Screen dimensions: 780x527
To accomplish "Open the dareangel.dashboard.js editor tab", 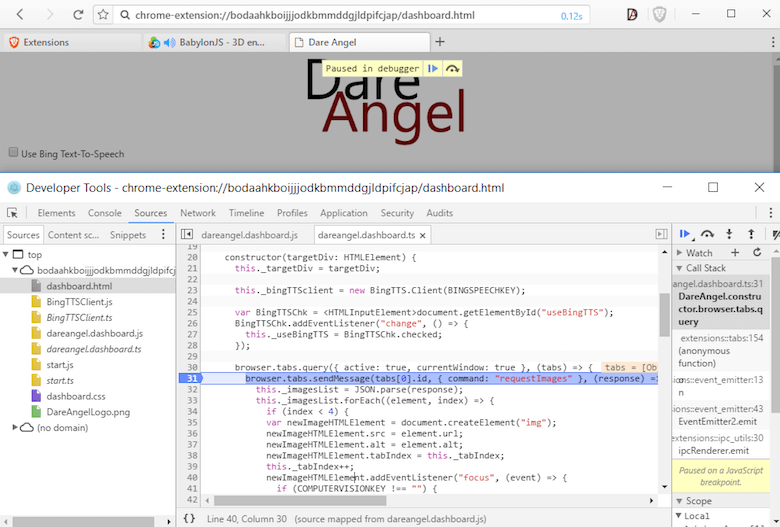I will (x=249, y=235).
